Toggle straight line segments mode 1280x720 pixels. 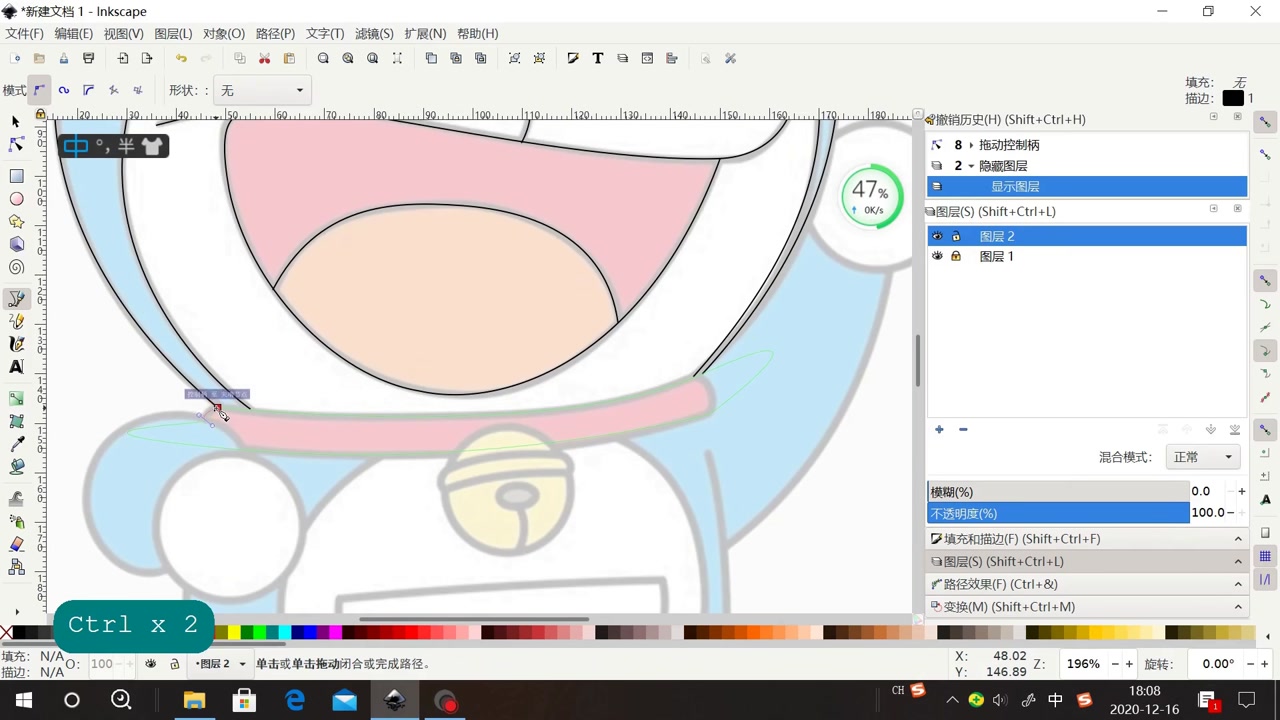pyautogui.click(x=113, y=90)
